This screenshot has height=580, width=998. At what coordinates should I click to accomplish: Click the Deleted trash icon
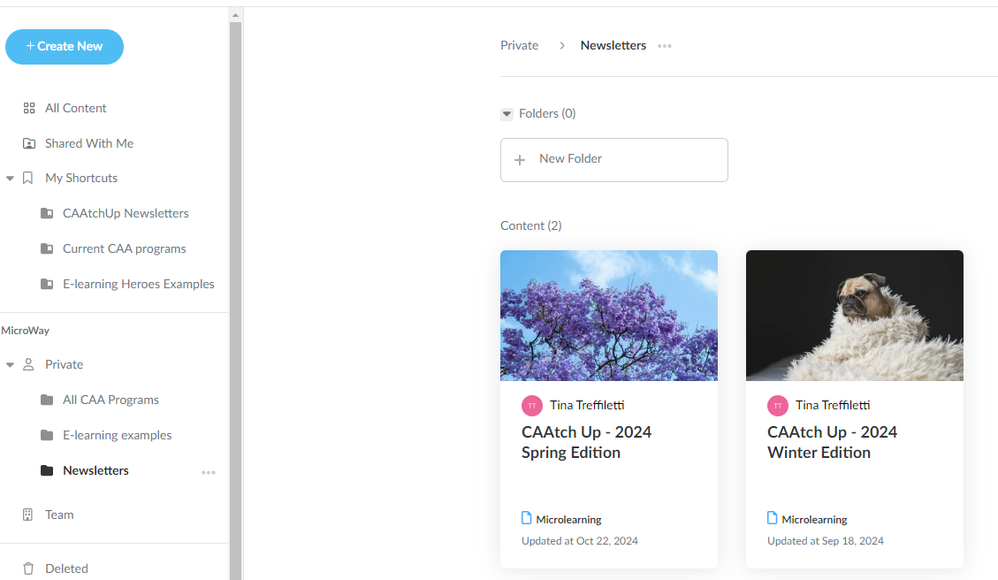pyautogui.click(x=28, y=569)
